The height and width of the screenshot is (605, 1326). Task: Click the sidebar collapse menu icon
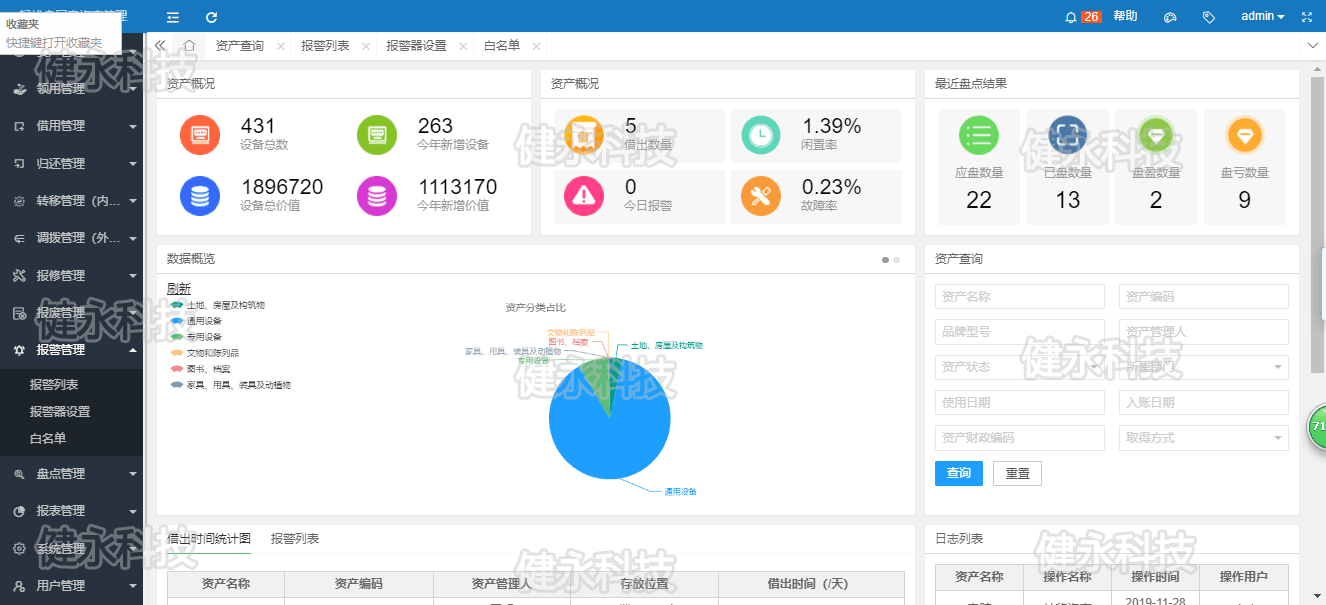point(173,17)
